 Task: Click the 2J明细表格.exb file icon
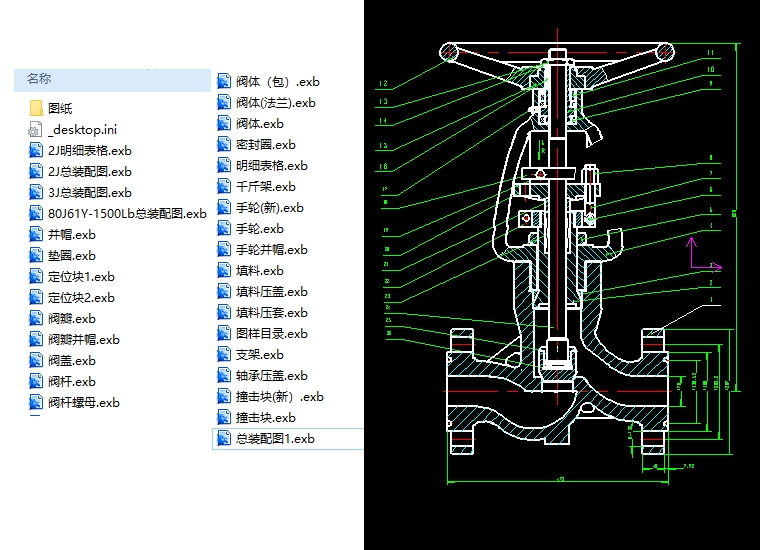point(35,150)
